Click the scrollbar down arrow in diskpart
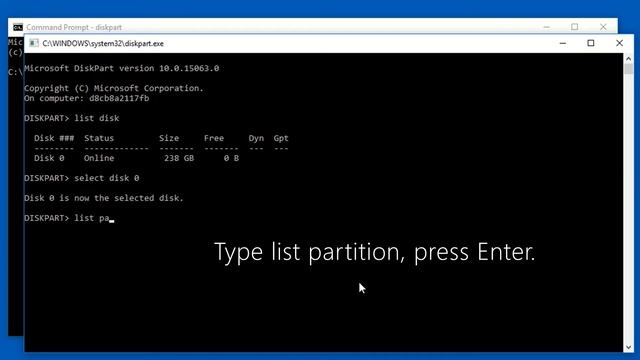The width and height of the screenshot is (640, 360). tap(629, 347)
